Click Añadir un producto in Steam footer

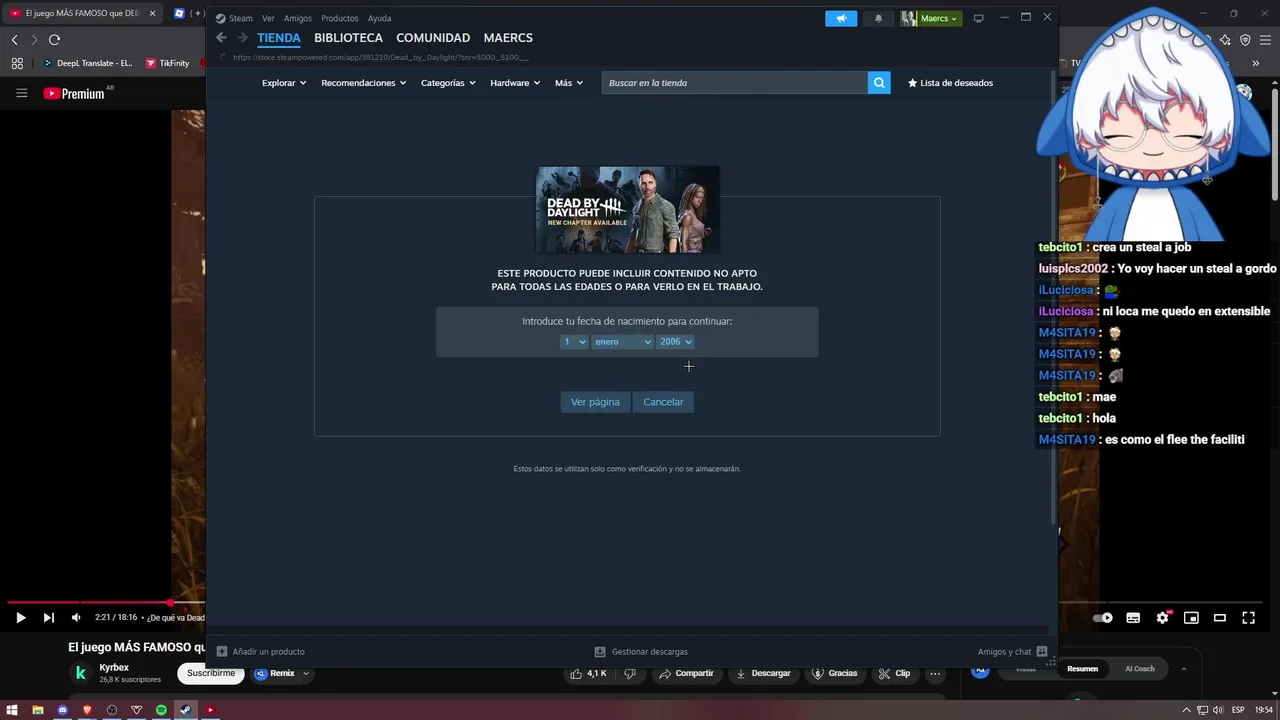click(261, 651)
